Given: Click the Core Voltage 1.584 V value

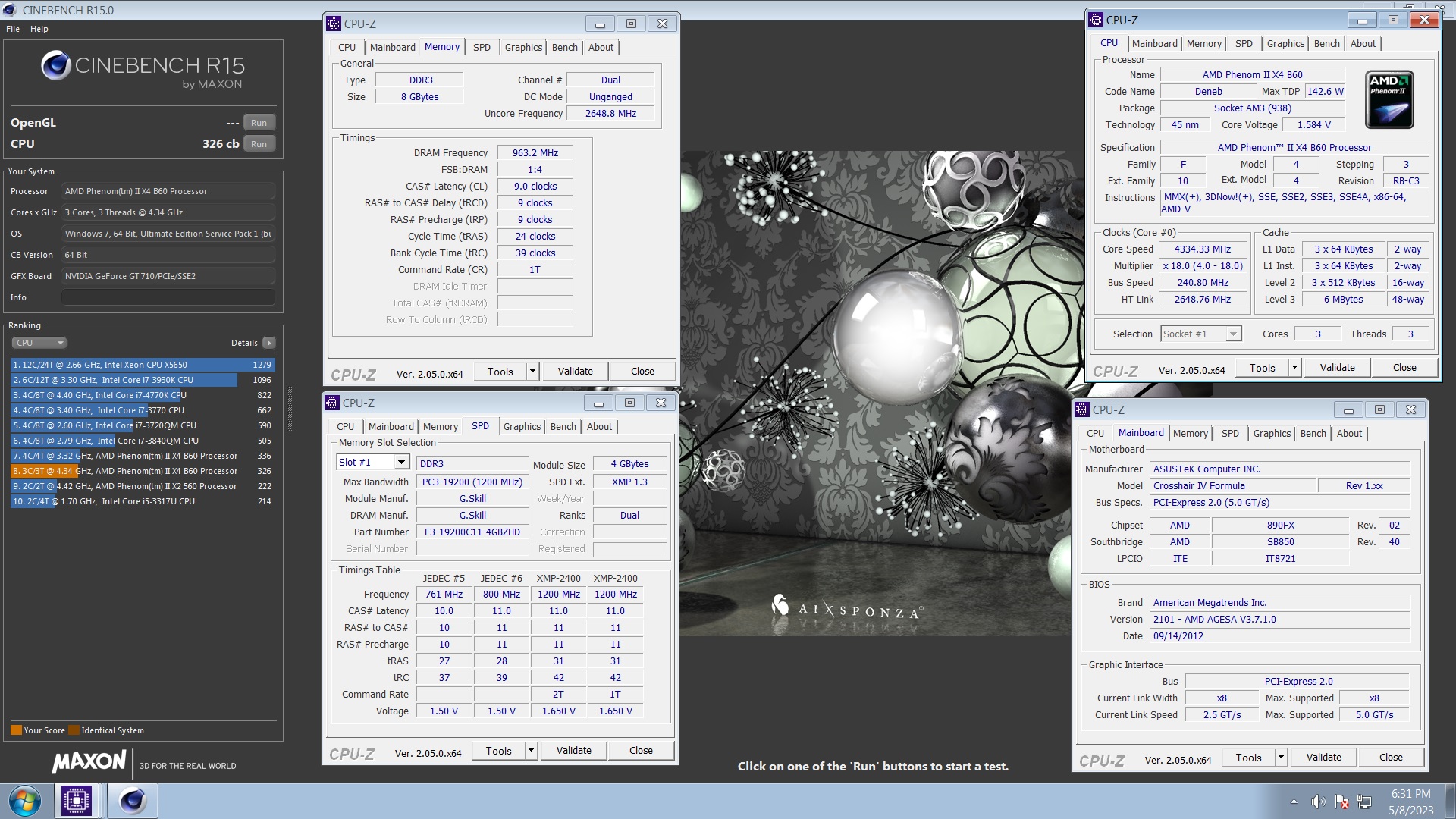Looking at the screenshot, I should click(1314, 125).
